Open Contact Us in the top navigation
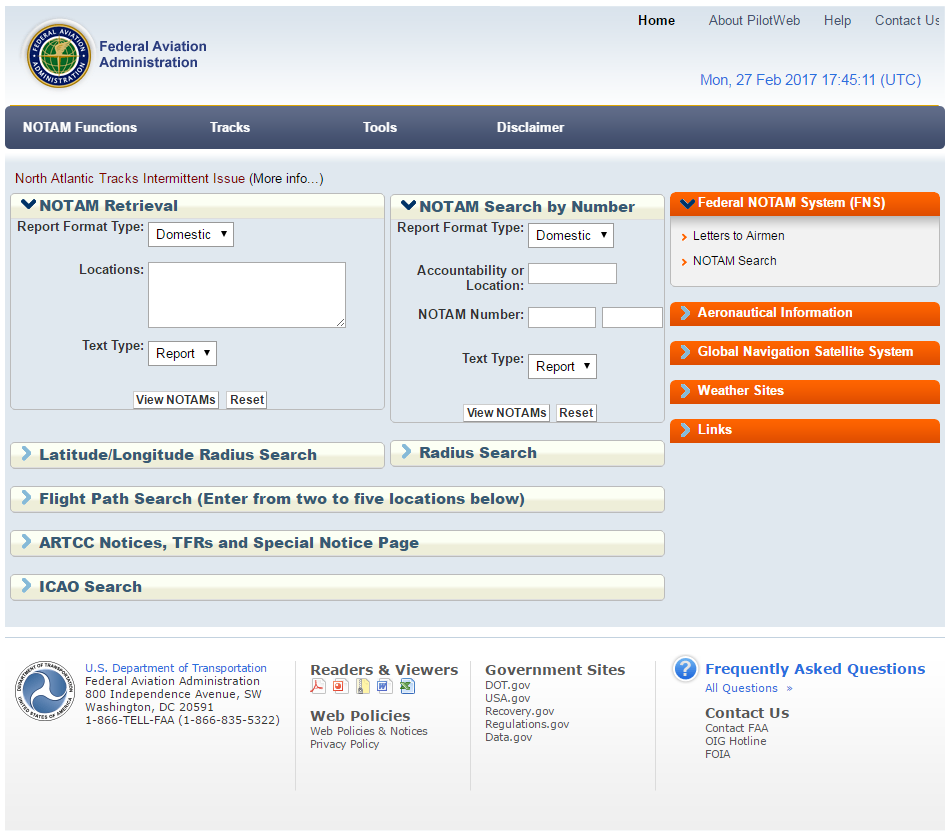This screenshot has width=951, height=836. pos(907,21)
